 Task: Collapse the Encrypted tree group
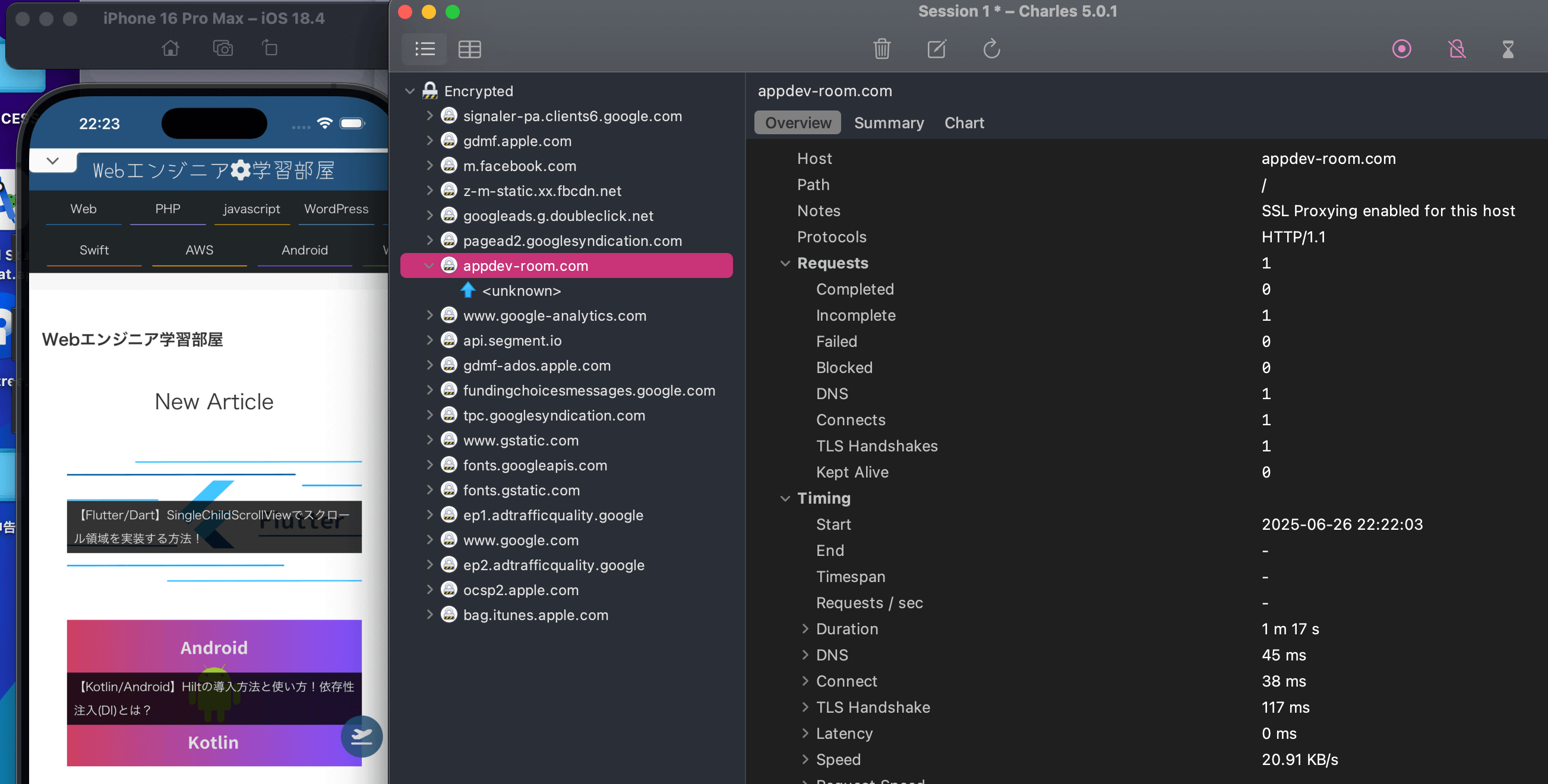point(410,91)
